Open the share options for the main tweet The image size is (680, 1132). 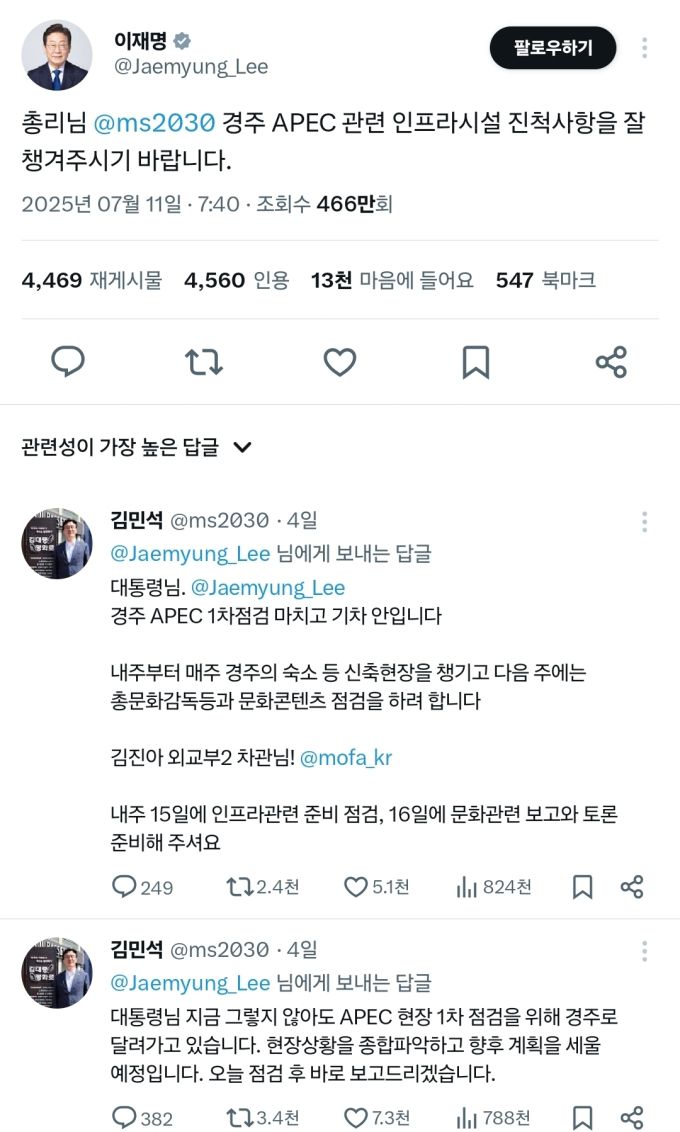[612, 362]
